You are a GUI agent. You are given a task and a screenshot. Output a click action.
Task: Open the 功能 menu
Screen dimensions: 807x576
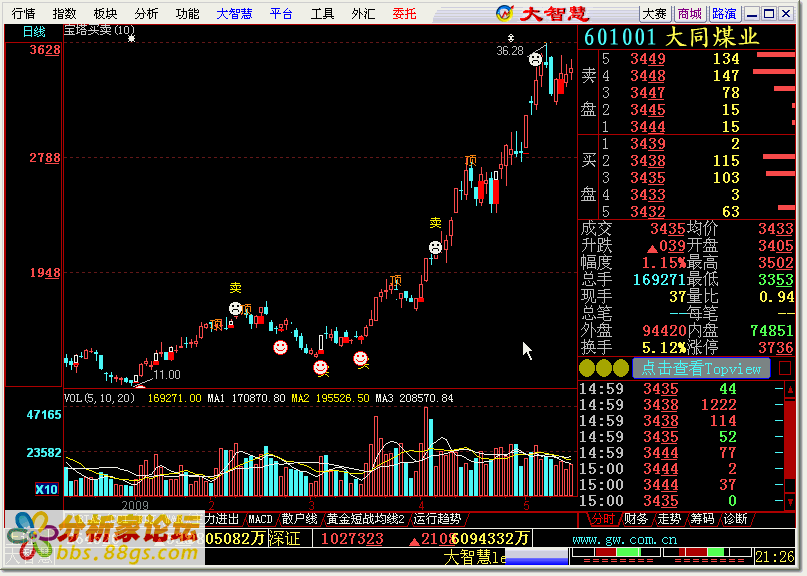(x=187, y=13)
